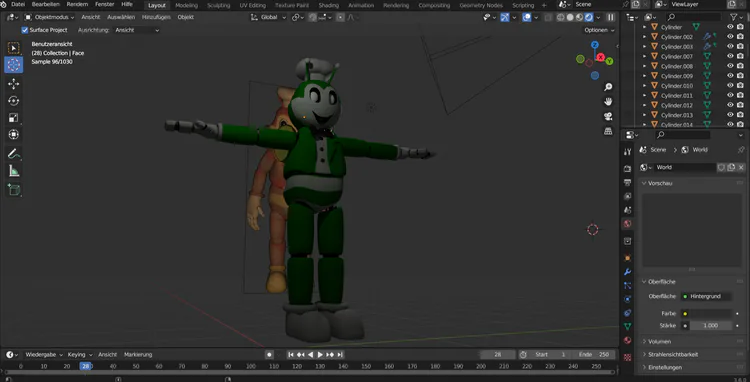
Task: Open the Object Data green triangle tab
Action: pos(628,327)
